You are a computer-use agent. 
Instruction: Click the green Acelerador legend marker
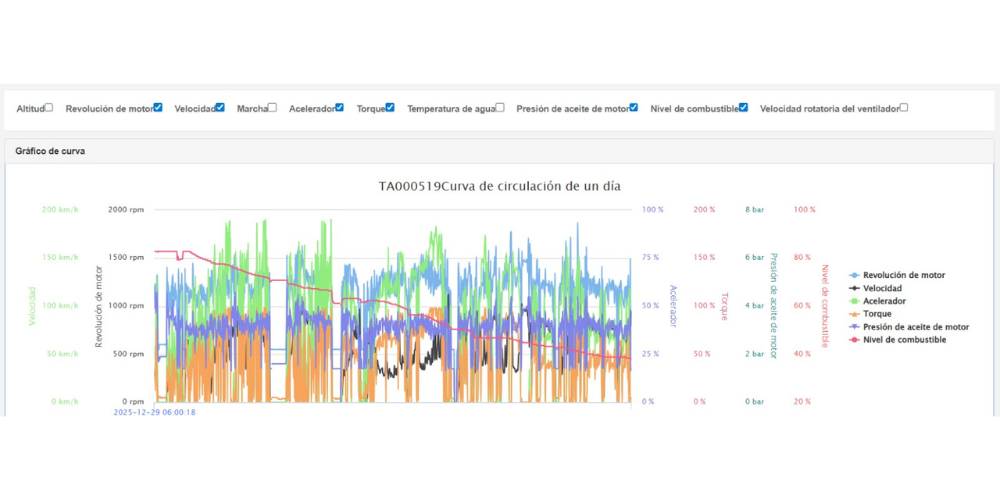(853, 301)
